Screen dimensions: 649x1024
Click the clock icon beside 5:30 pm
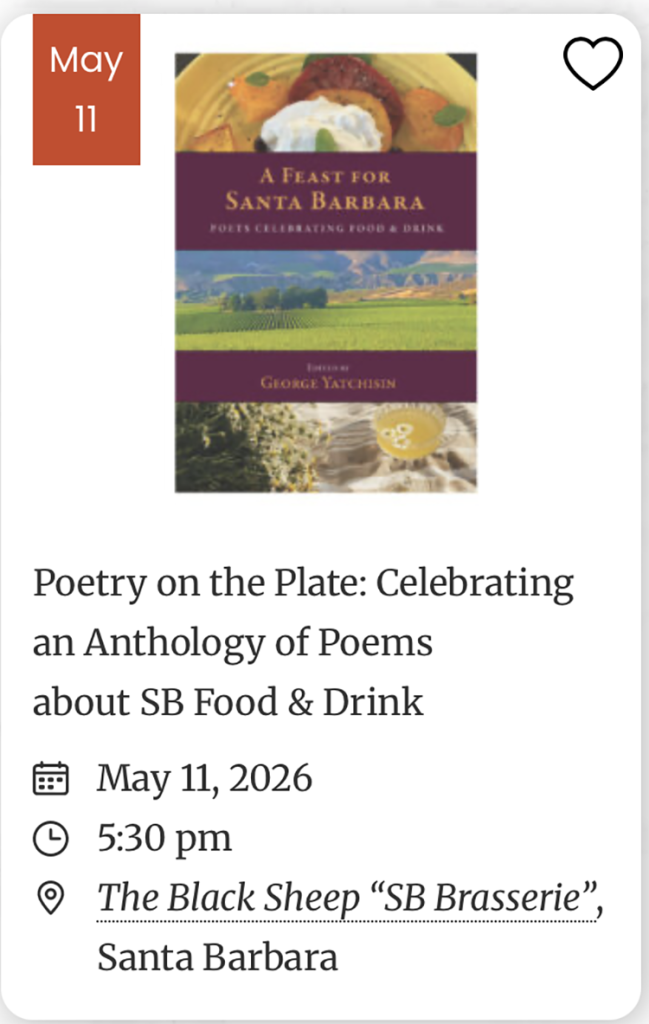coord(51,838)
